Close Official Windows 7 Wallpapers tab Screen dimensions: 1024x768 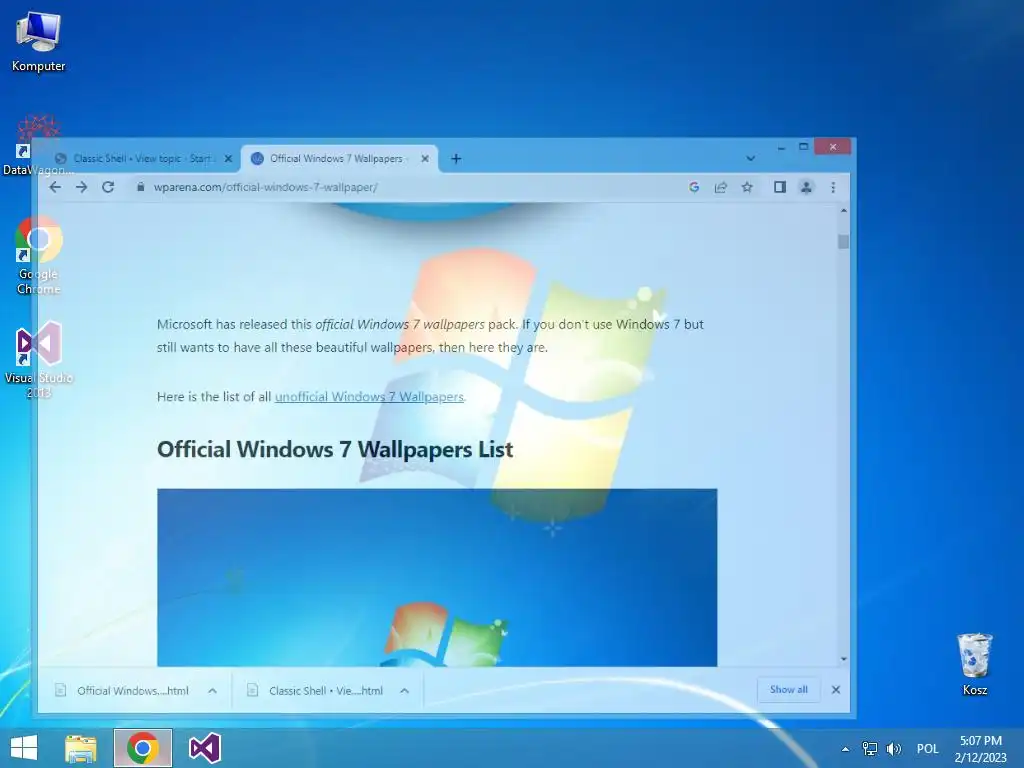point(425,159)
